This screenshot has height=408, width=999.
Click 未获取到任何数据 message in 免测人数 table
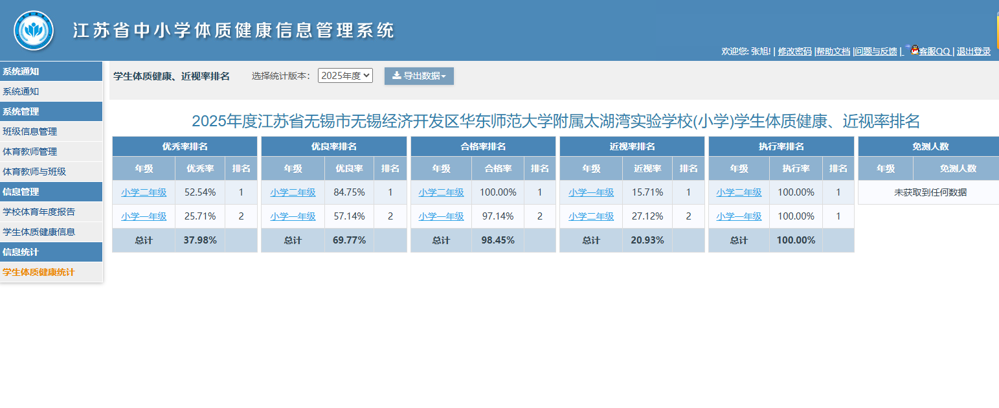click(931, 193)
